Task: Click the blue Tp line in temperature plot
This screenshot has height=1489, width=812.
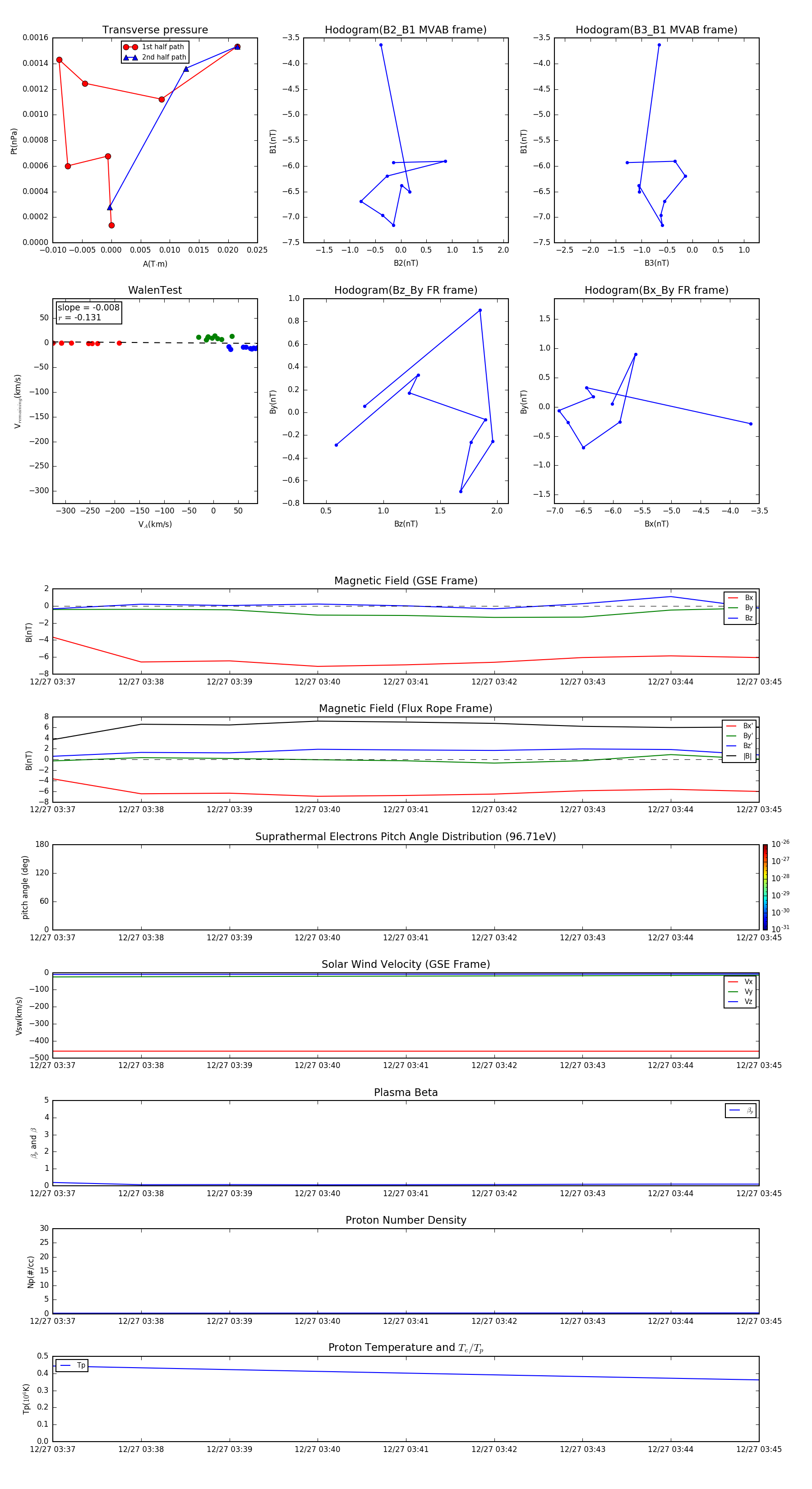Action: [x=406, y=1373]
